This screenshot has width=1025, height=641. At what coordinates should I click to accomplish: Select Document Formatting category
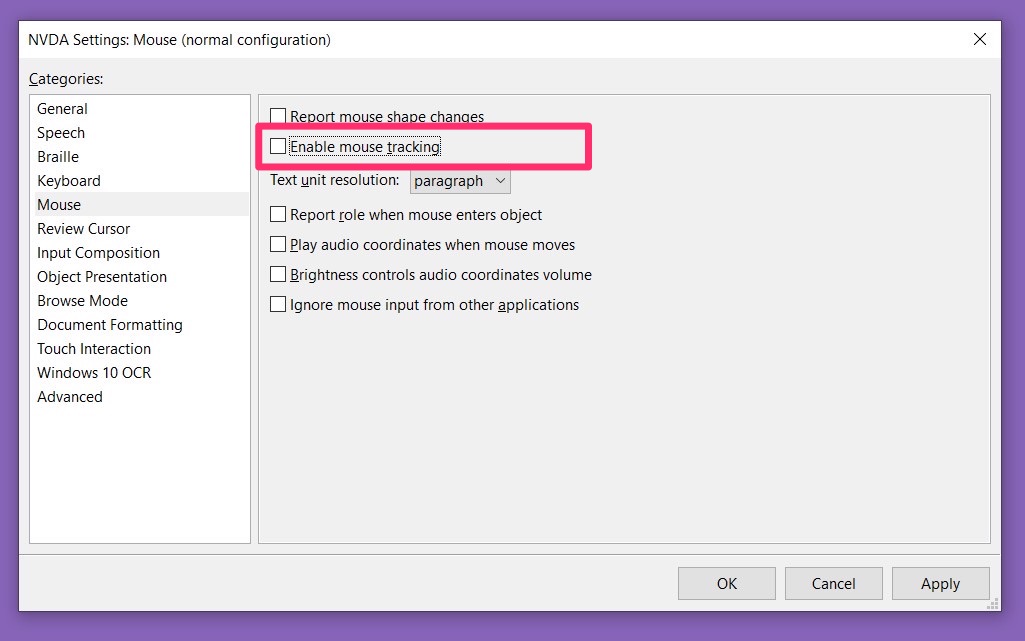pos(110,325)
